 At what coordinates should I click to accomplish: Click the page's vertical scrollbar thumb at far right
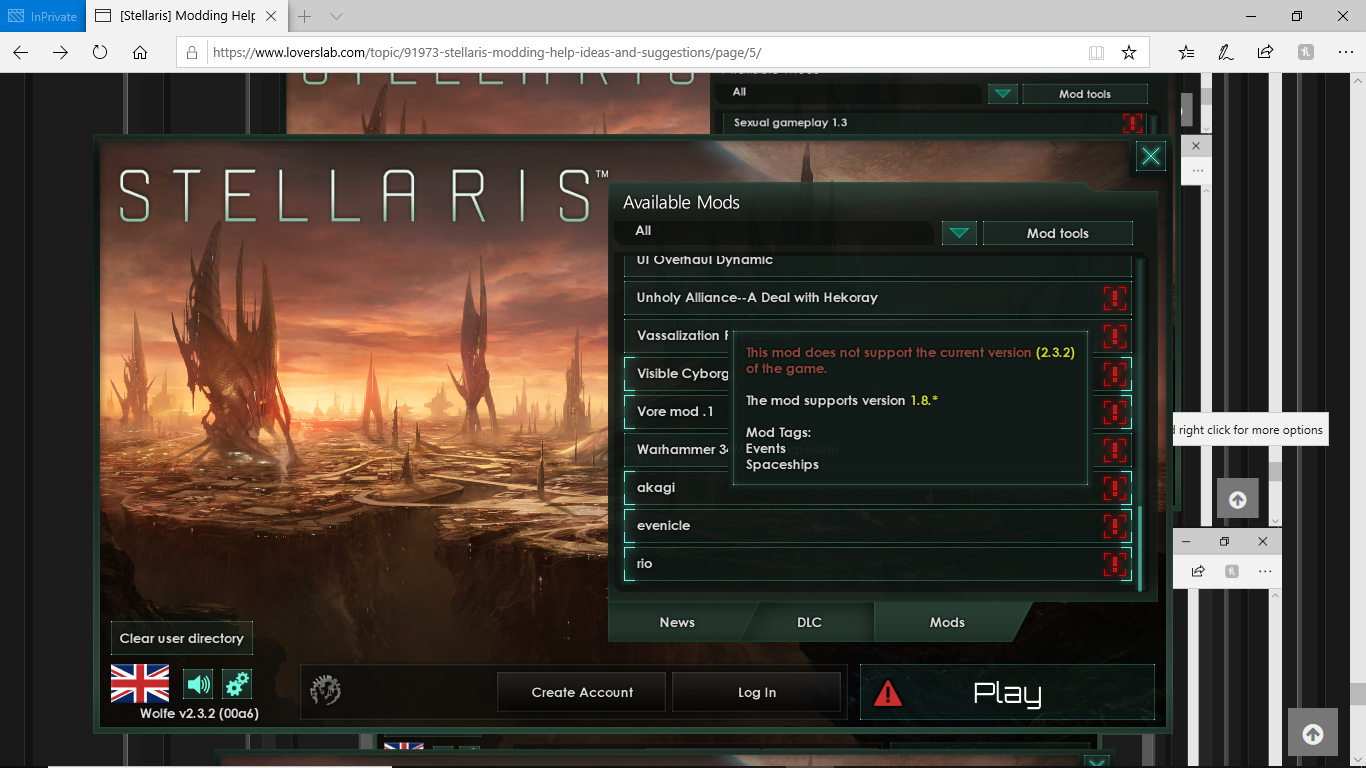click(1358, 693)
